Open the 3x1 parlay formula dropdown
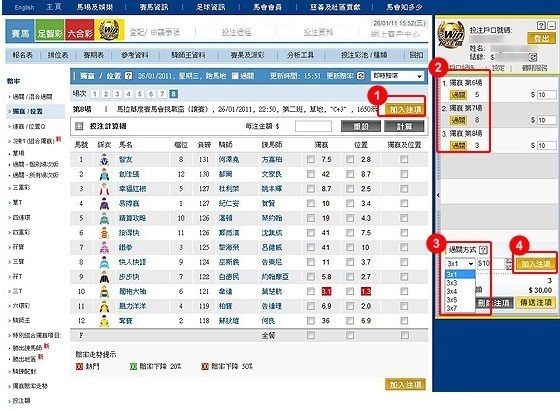 click(x=460, y=264)
